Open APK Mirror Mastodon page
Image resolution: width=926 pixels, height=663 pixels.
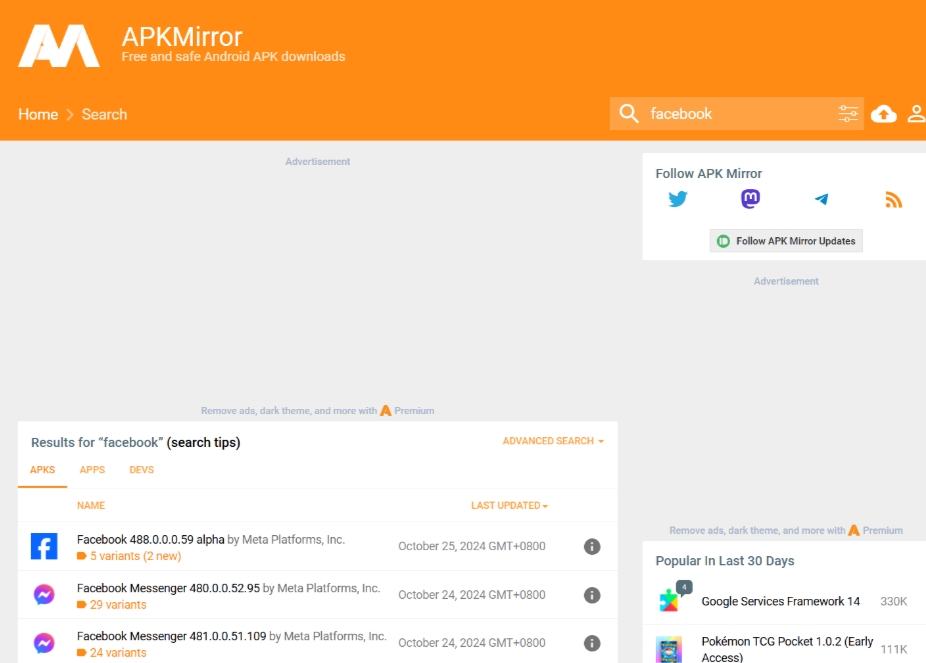tap(750, 199)
